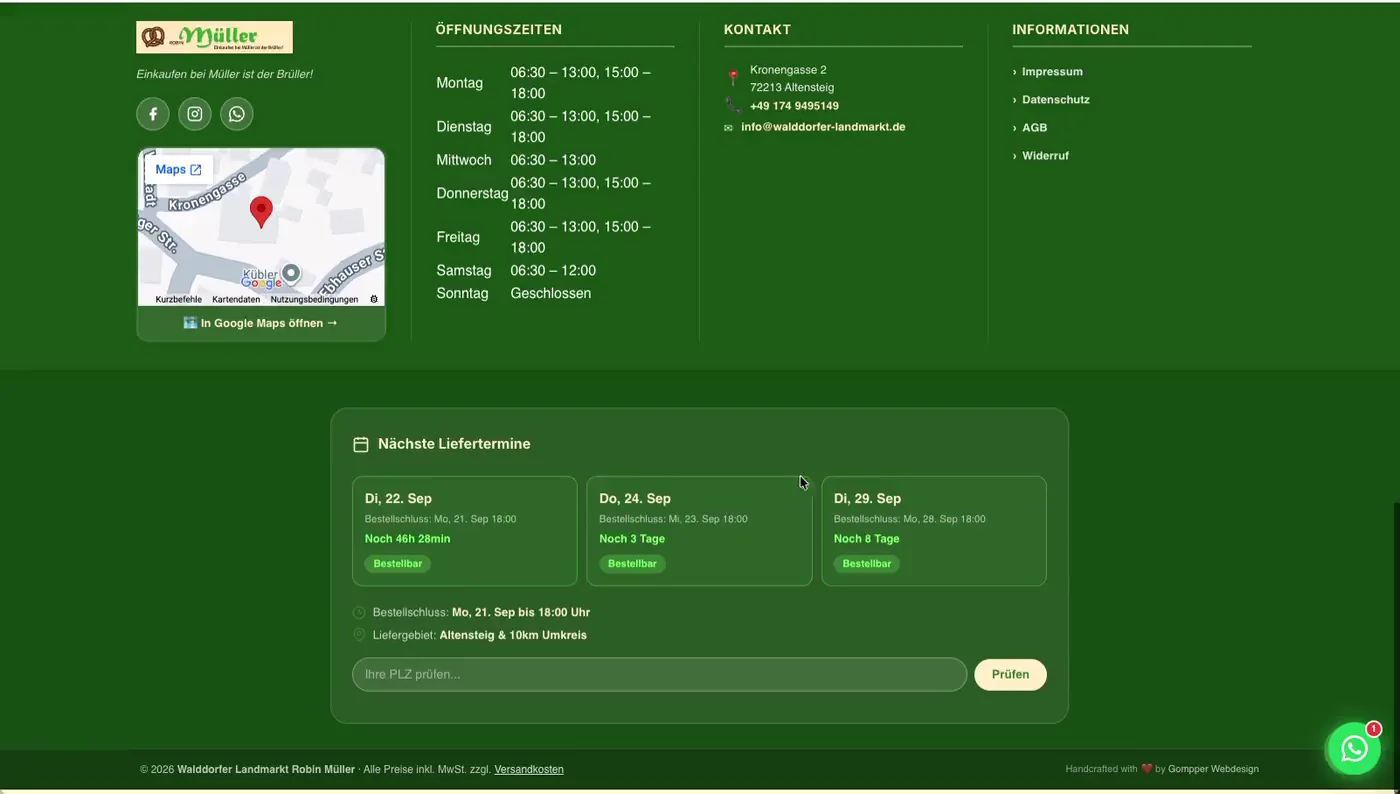Open the WhatsApp icon beside Instagram
This screenshot has width=1400, height=794.
[237, 114]
